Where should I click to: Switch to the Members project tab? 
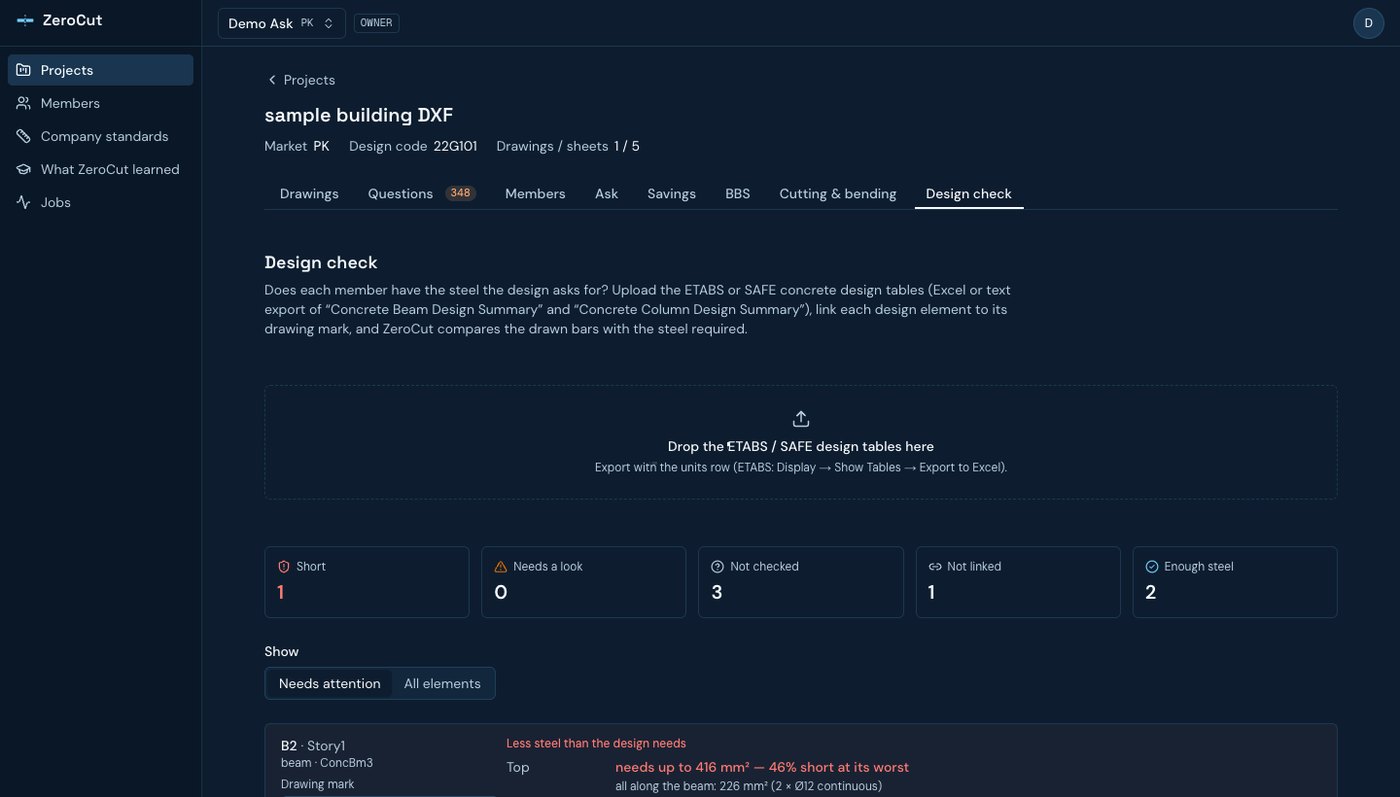[535, 194]
